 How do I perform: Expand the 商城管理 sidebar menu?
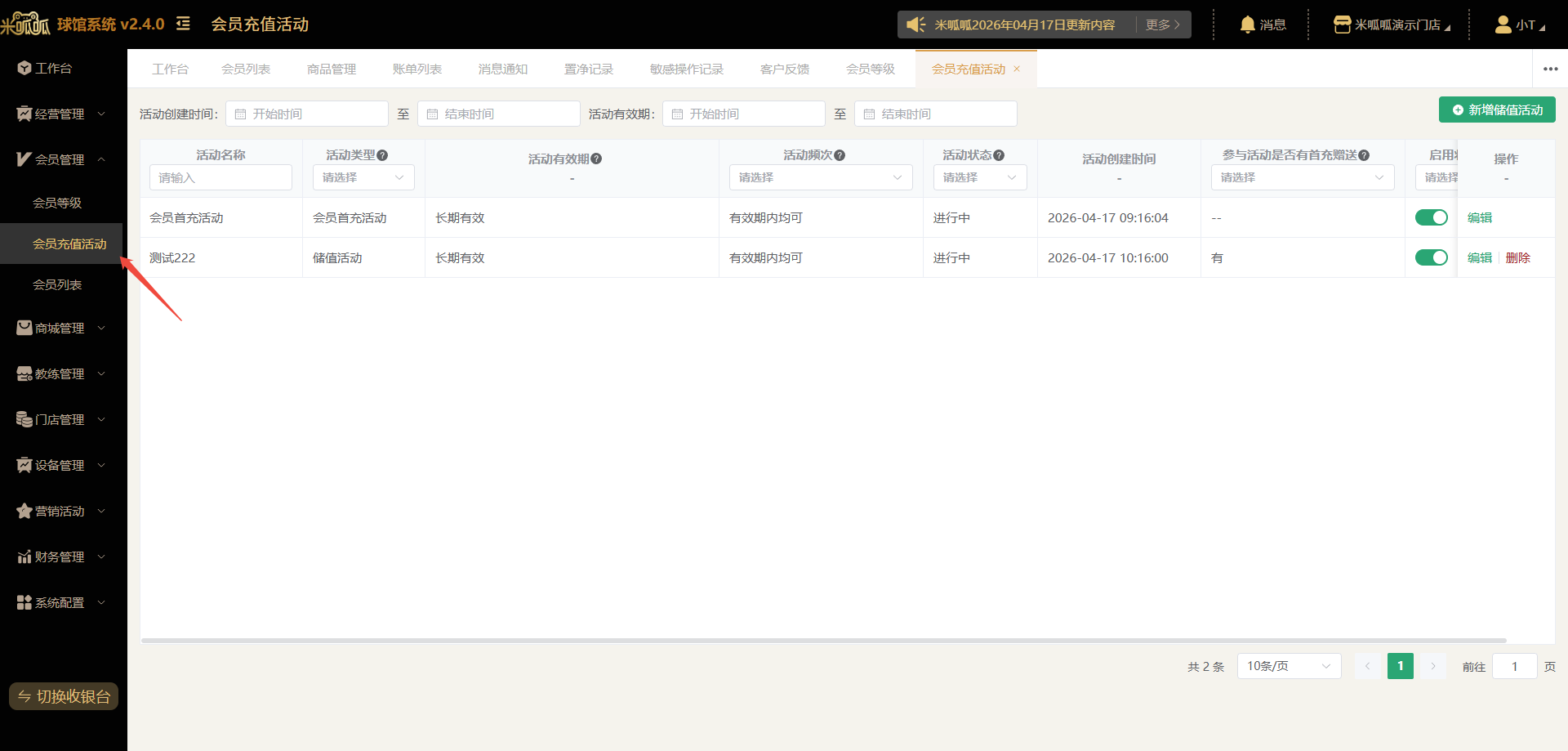(61, 328)
